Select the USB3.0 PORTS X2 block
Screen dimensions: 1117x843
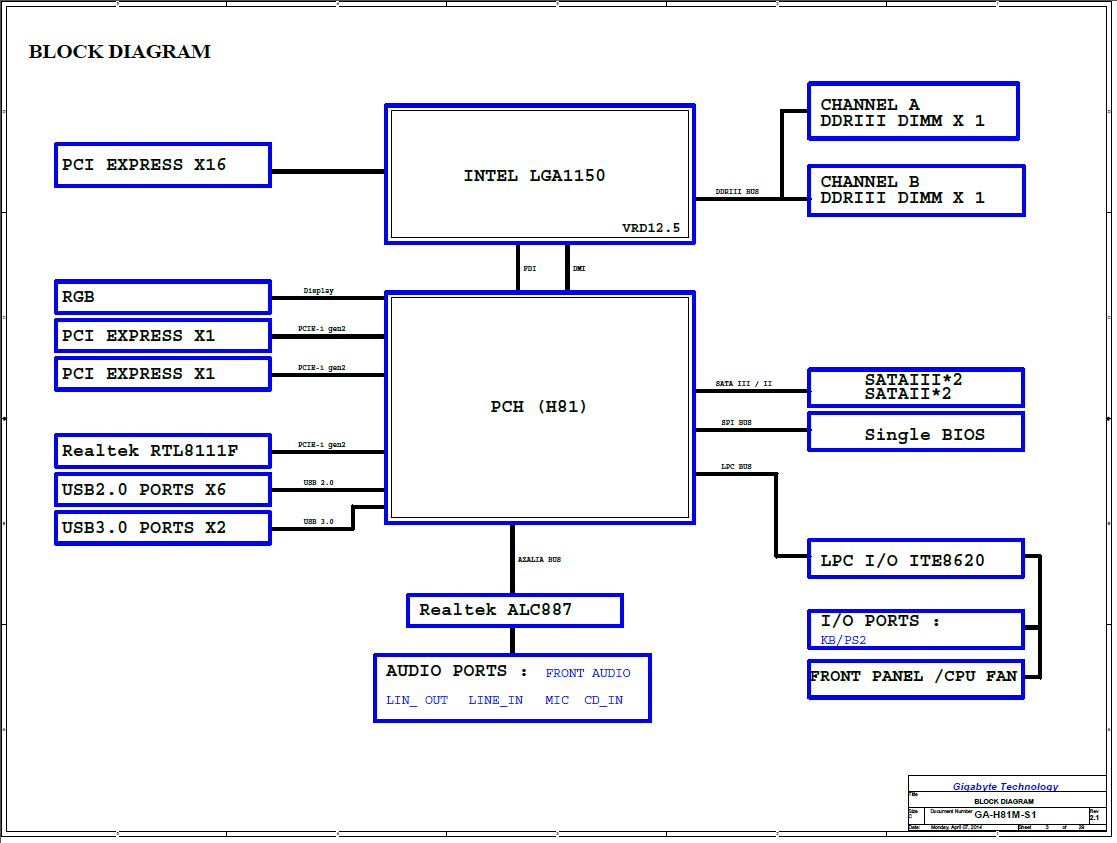[x=162, y=528]
